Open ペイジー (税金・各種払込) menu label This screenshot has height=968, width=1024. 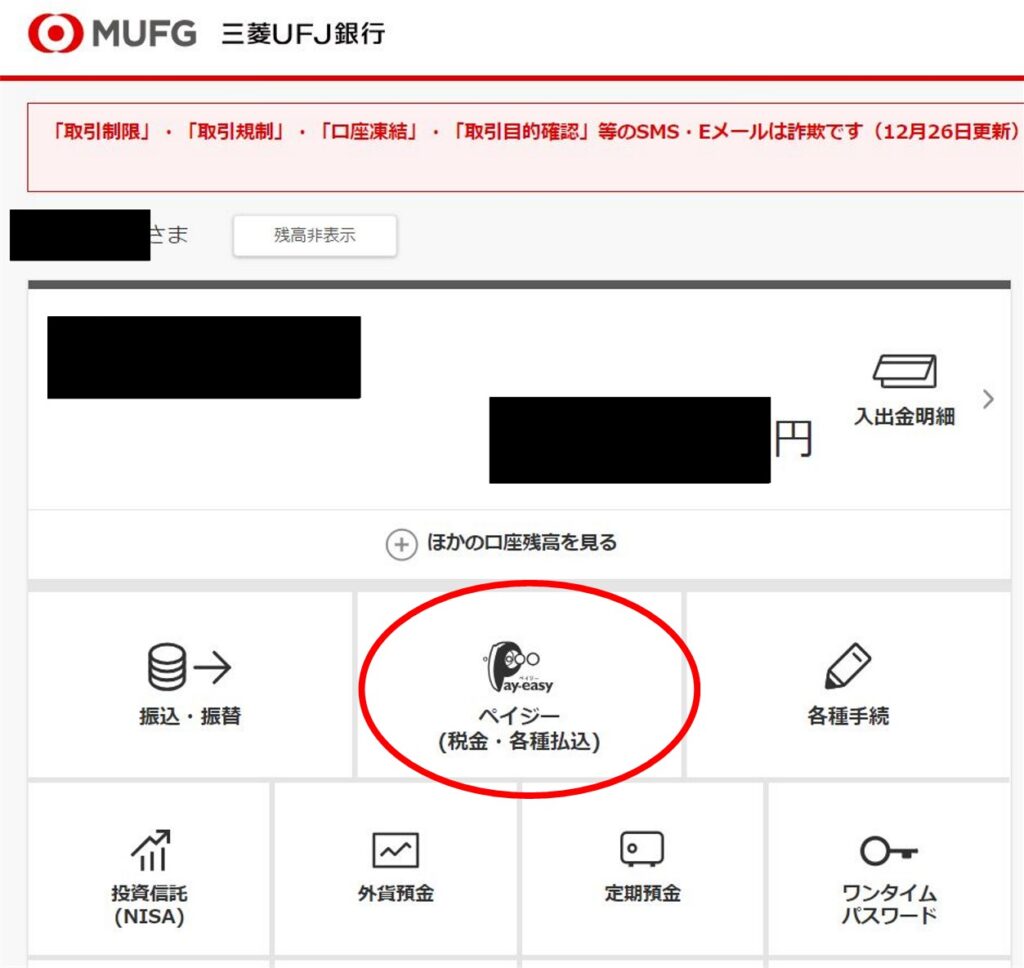pos(519,729)
